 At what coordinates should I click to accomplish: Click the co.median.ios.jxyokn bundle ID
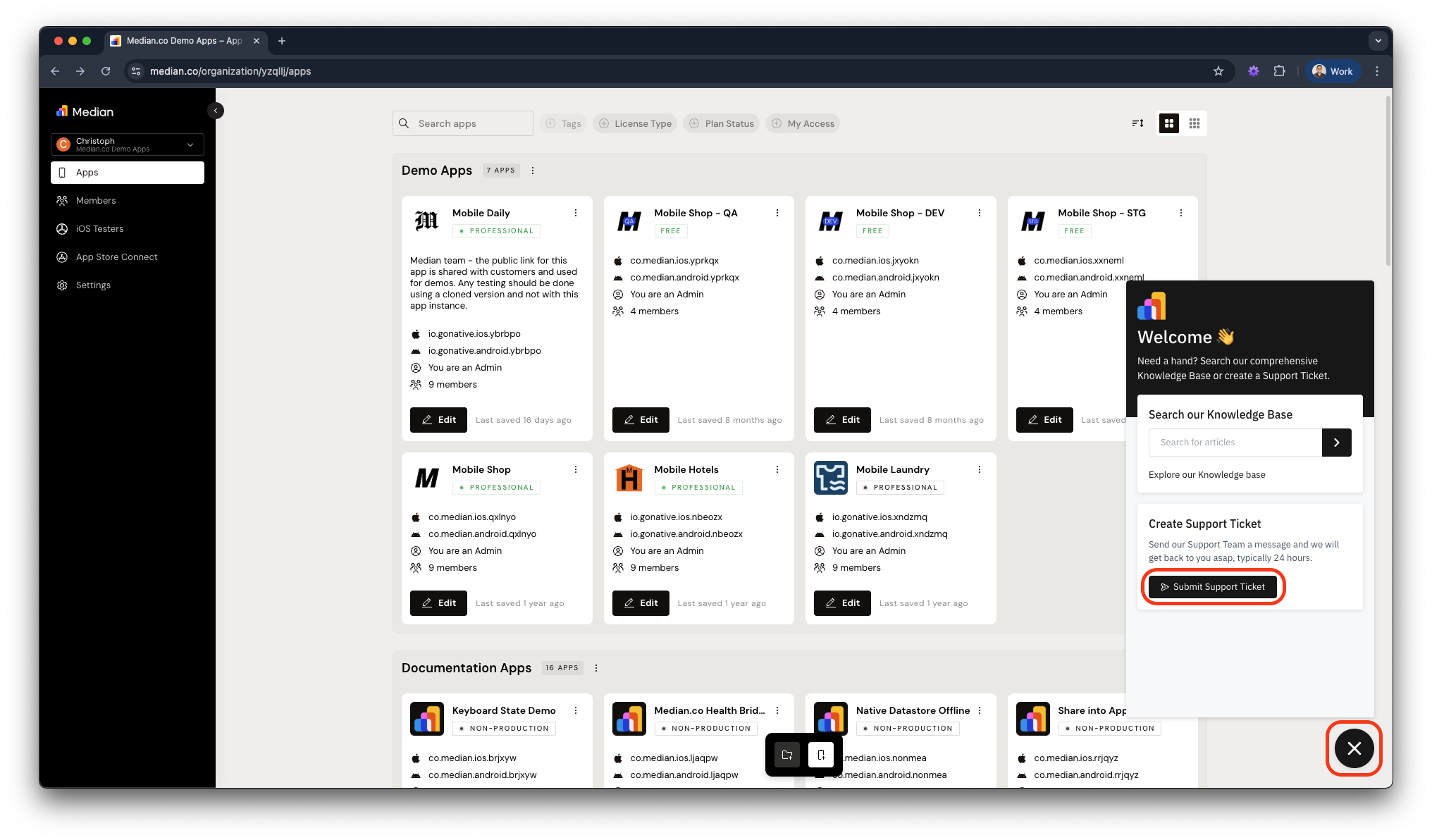pyautogui.click(x=875, y=261)
